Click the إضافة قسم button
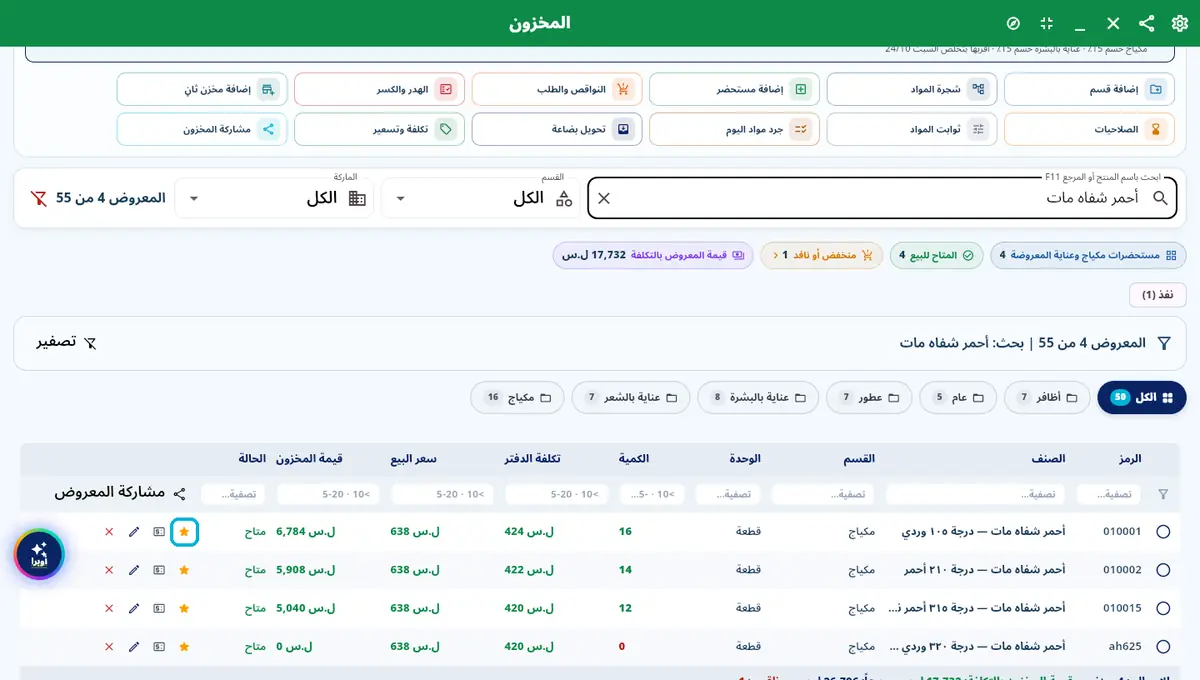 [x=1089, y=89]
